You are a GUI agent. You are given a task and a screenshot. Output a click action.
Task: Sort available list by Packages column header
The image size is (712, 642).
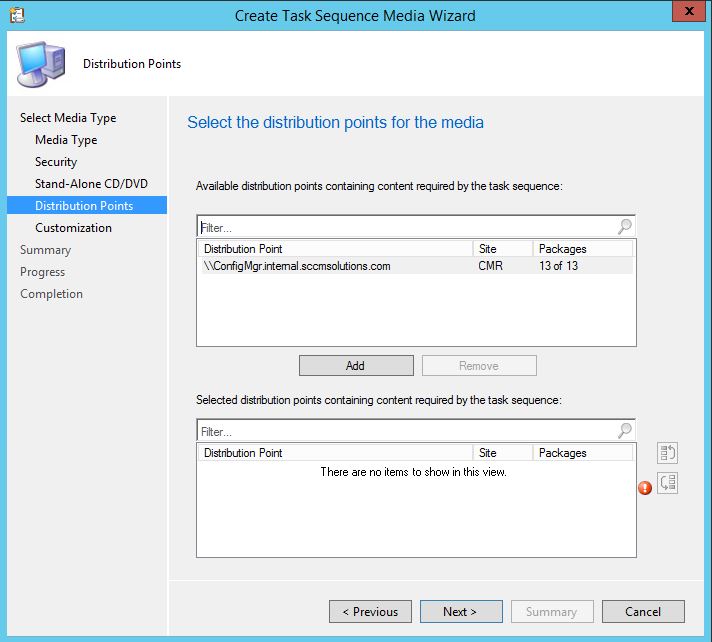pyautogui.click(x=582, y=249)
